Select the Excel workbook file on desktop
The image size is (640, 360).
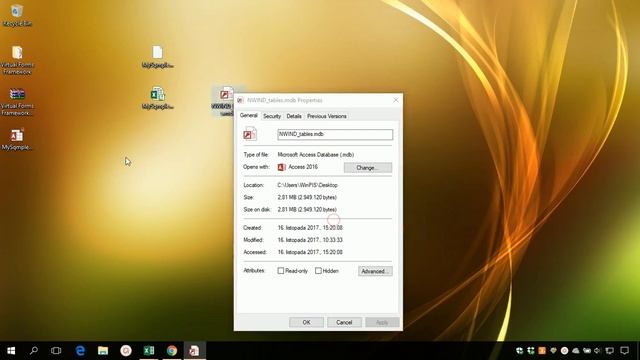(x=158, y=98)
